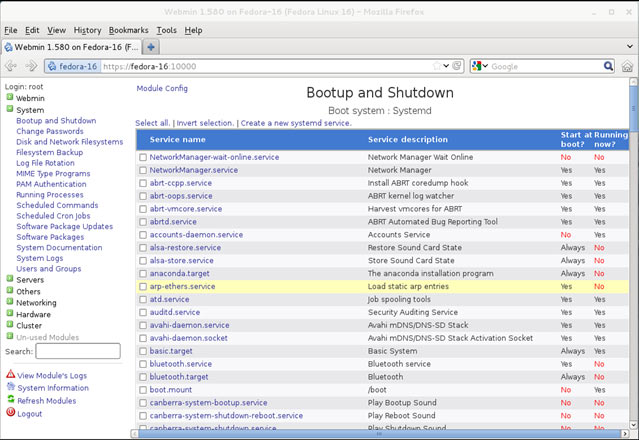Expand the Hardware category

[10, 313]
